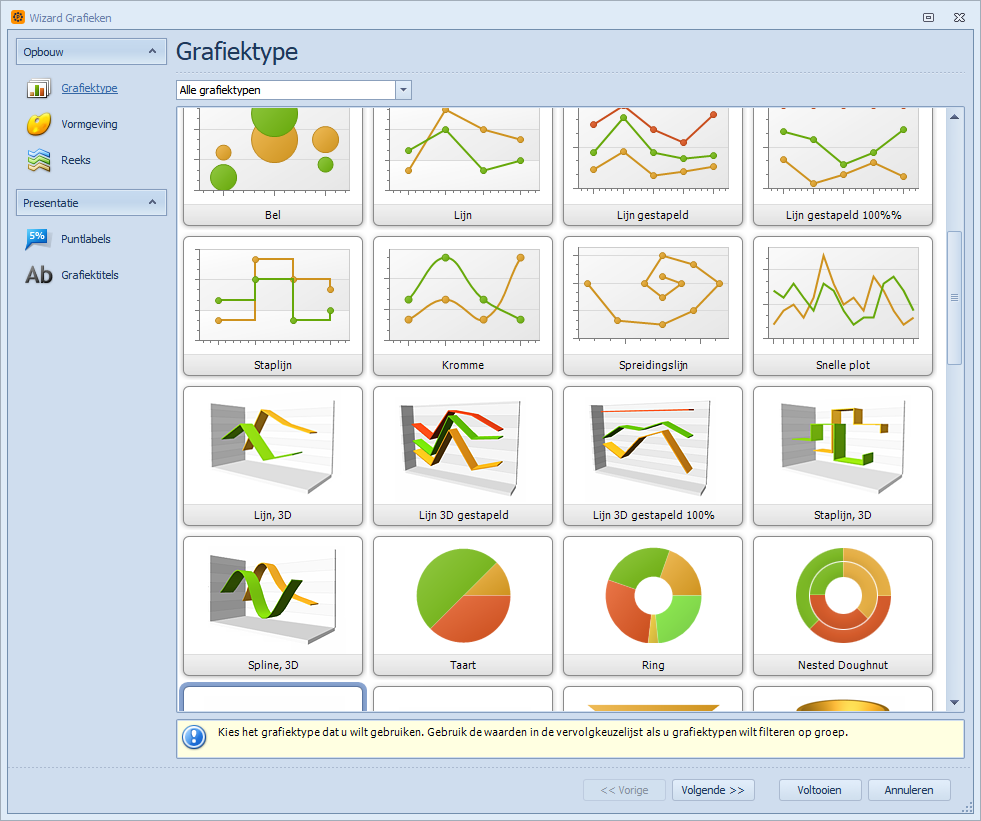Open the Reeks navigation link

76,160
